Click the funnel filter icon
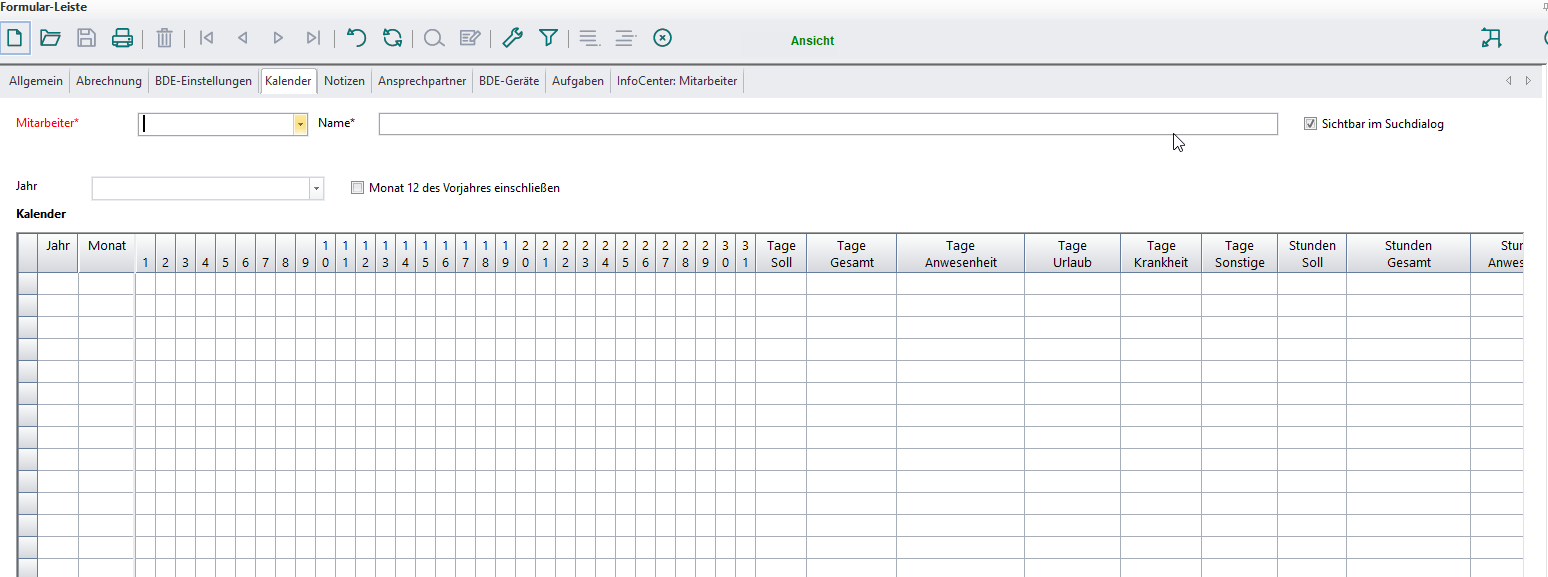The image size is (1548, 577). [548, 38]
